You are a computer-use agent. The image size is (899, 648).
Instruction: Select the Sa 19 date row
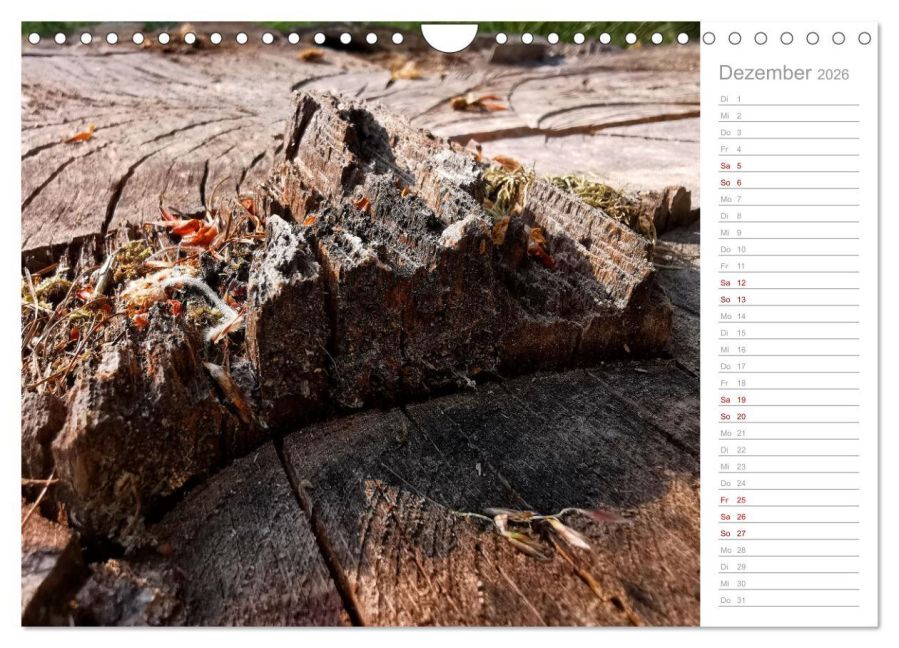789,399
